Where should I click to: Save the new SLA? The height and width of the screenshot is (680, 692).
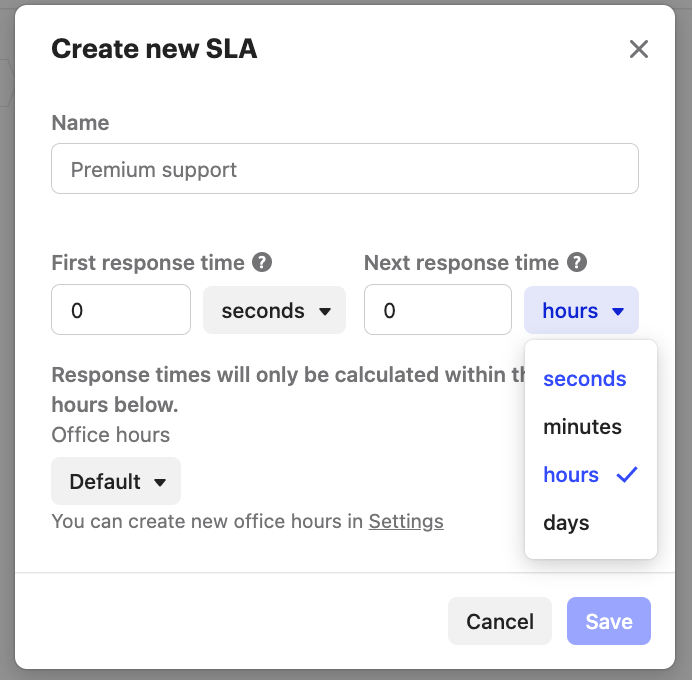608,622
